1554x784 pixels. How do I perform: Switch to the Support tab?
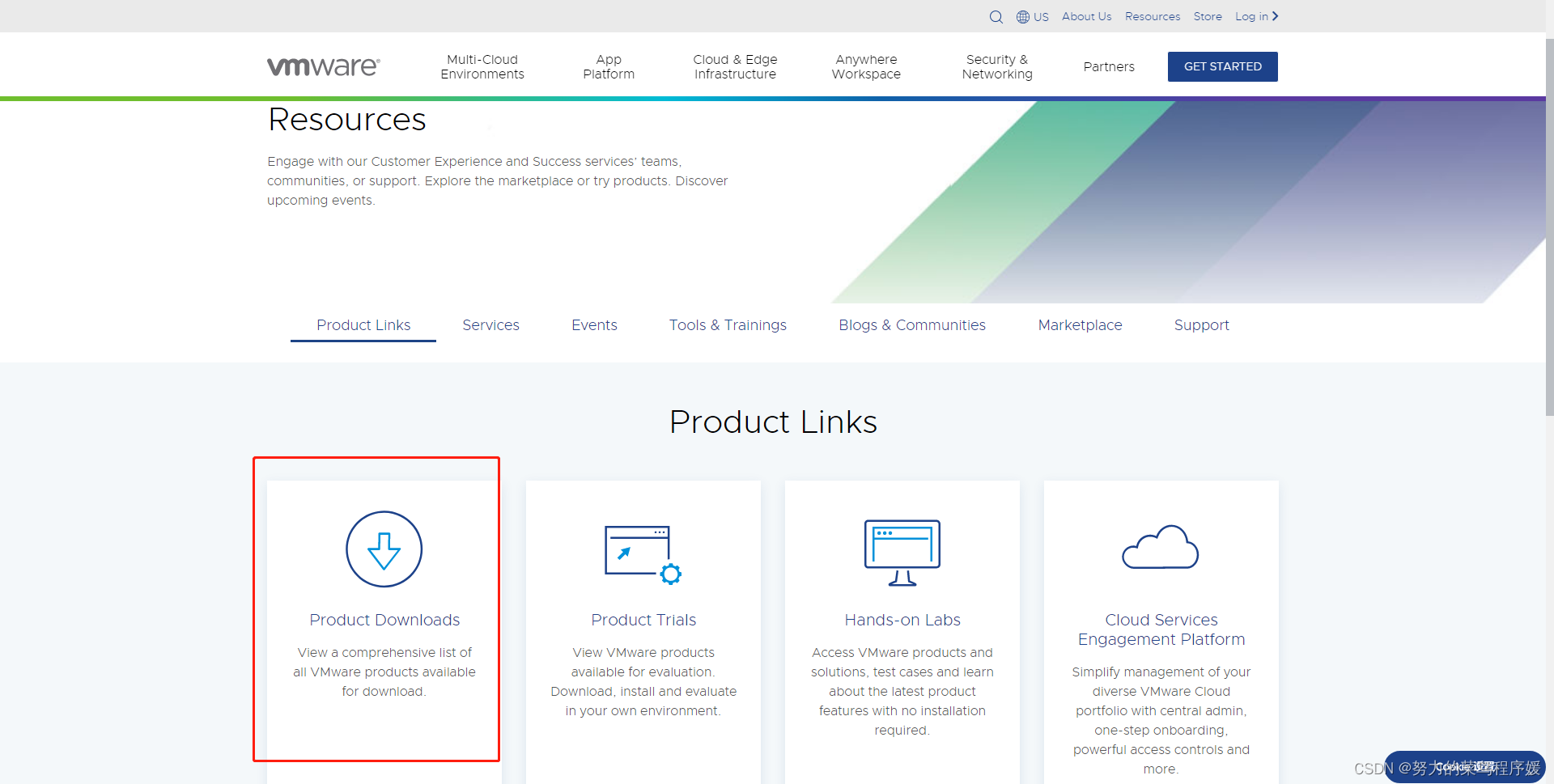pyautogui.click(x=1201, y=325)
